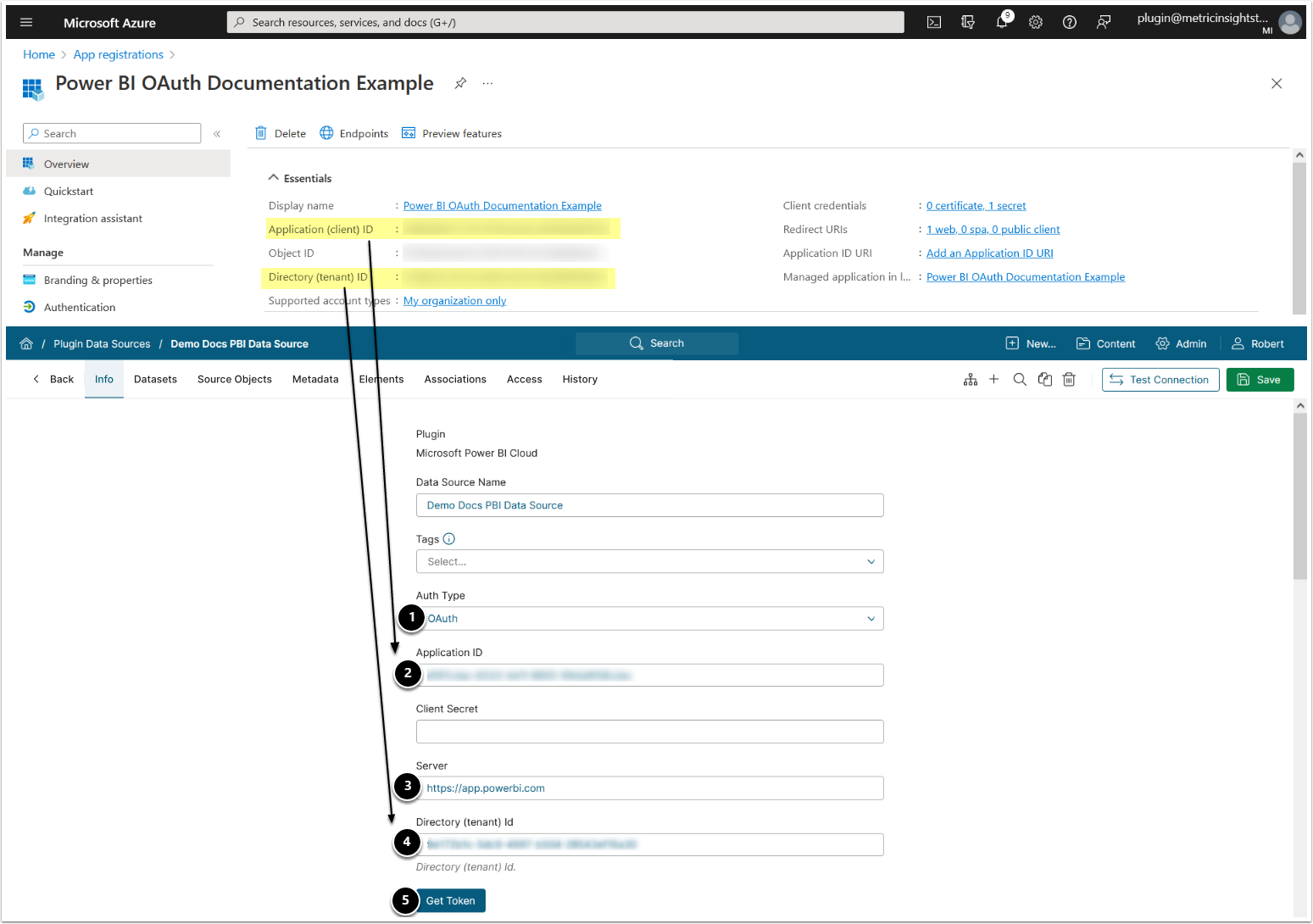Go to Azure Home breadcrumb

pyautogui.click(x=39, y=54)
